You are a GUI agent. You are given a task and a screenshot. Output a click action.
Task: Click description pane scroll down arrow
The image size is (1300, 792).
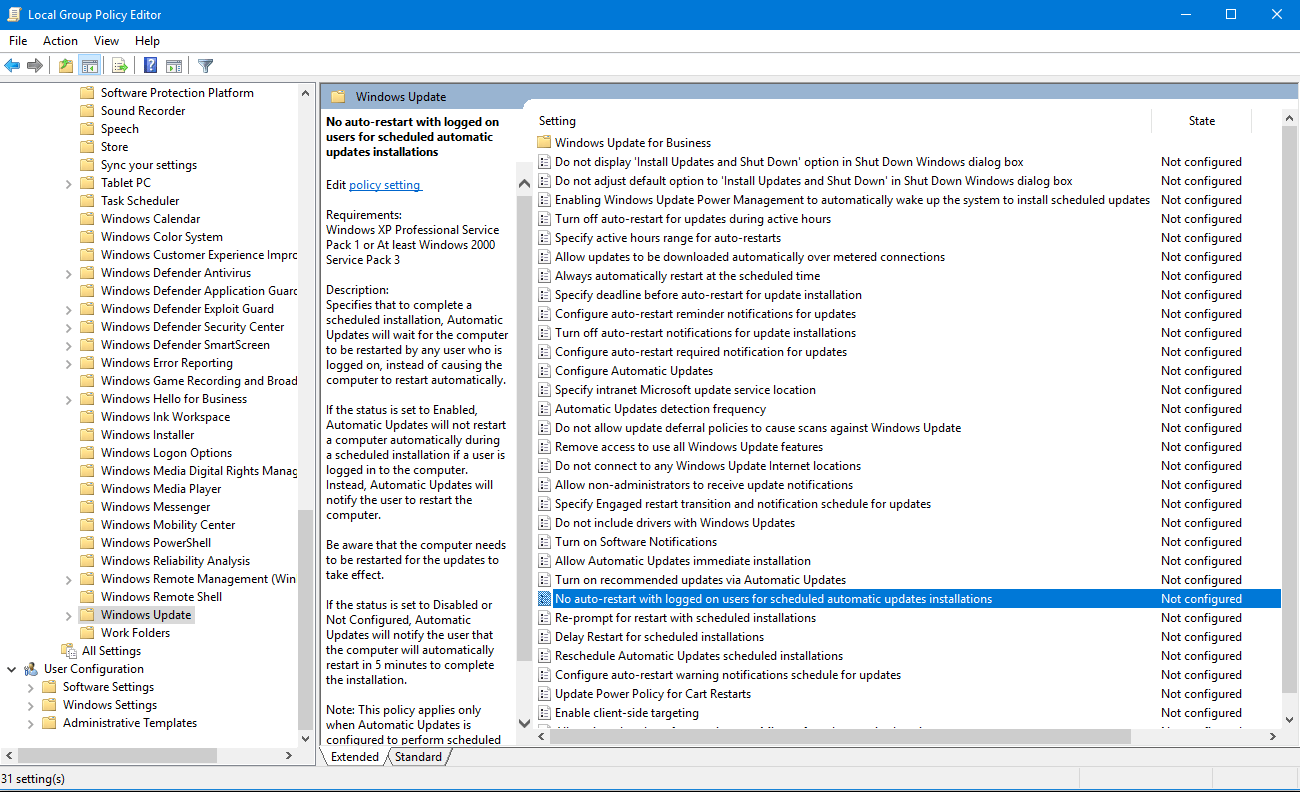[524, 723]
